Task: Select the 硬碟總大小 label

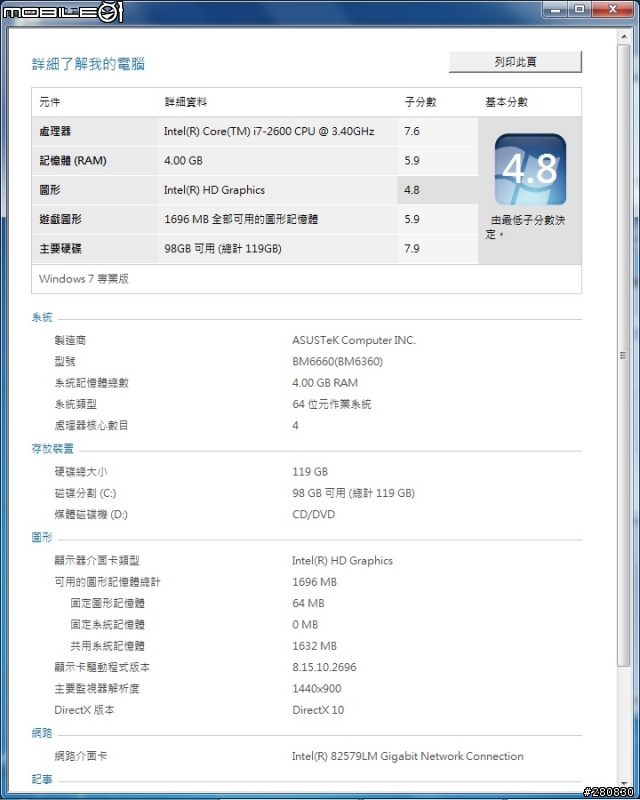Action: coord(81,472)
